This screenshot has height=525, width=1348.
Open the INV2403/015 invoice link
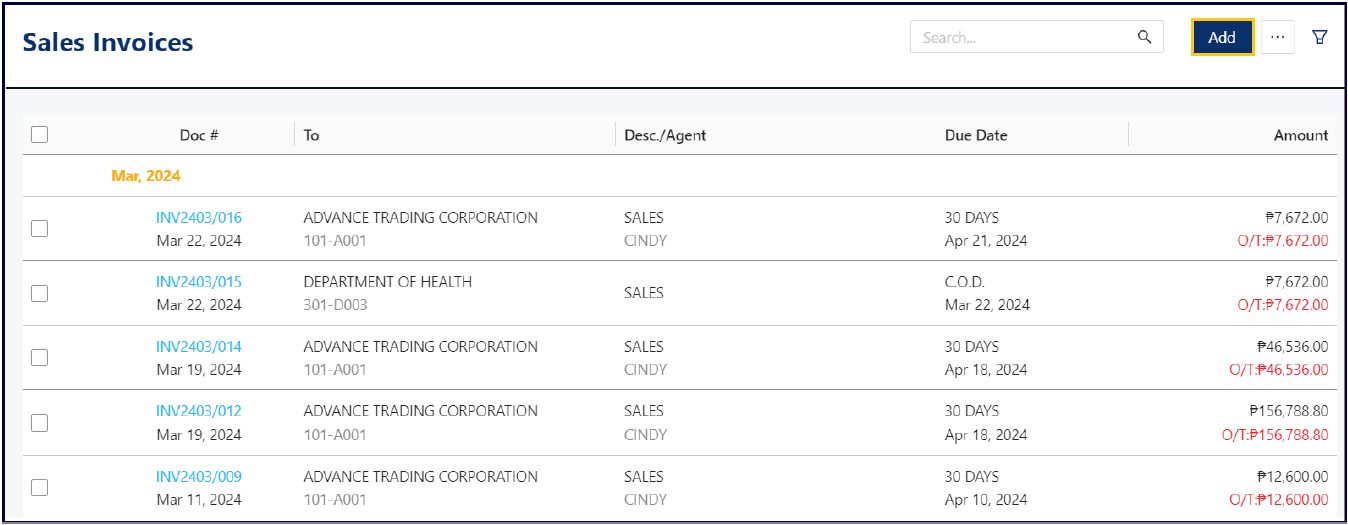[x=199, y=282]
